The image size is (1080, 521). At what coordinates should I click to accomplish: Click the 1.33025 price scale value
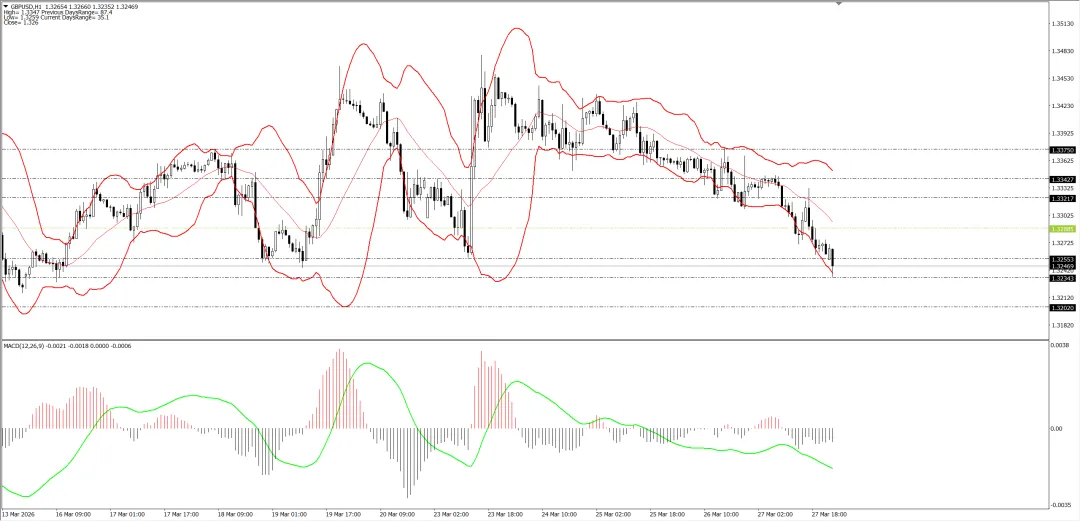click(1063, 215)
